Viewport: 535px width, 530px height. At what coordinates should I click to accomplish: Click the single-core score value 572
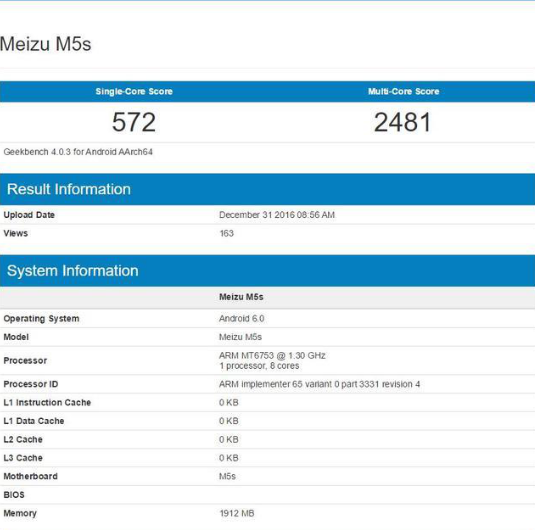pos(134,122)
